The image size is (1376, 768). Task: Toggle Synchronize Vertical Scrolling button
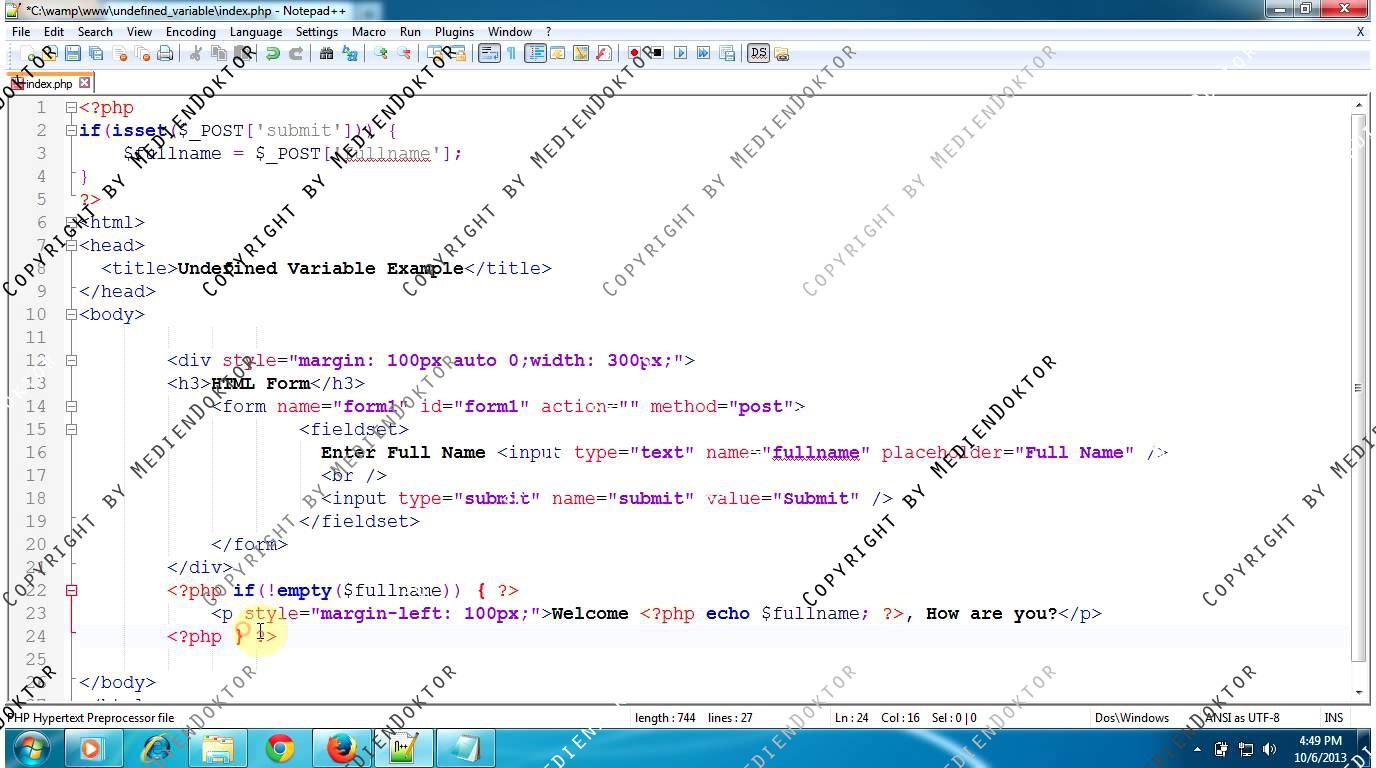(x=435, y=53)
